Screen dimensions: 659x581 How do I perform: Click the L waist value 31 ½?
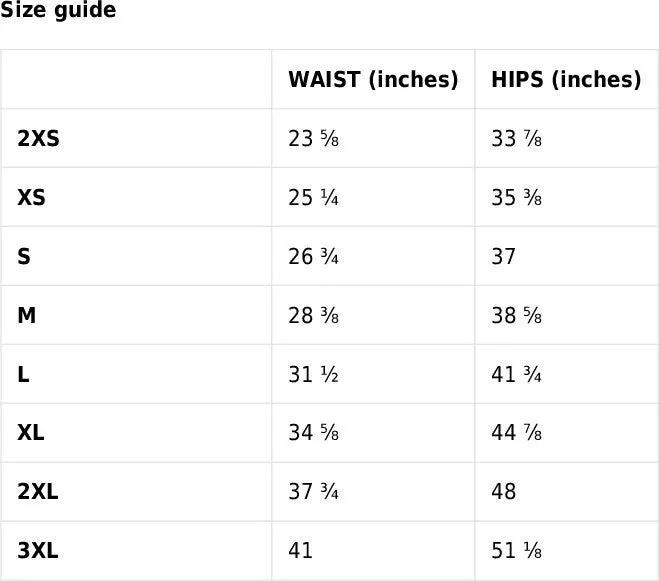(x=313, y=375)
